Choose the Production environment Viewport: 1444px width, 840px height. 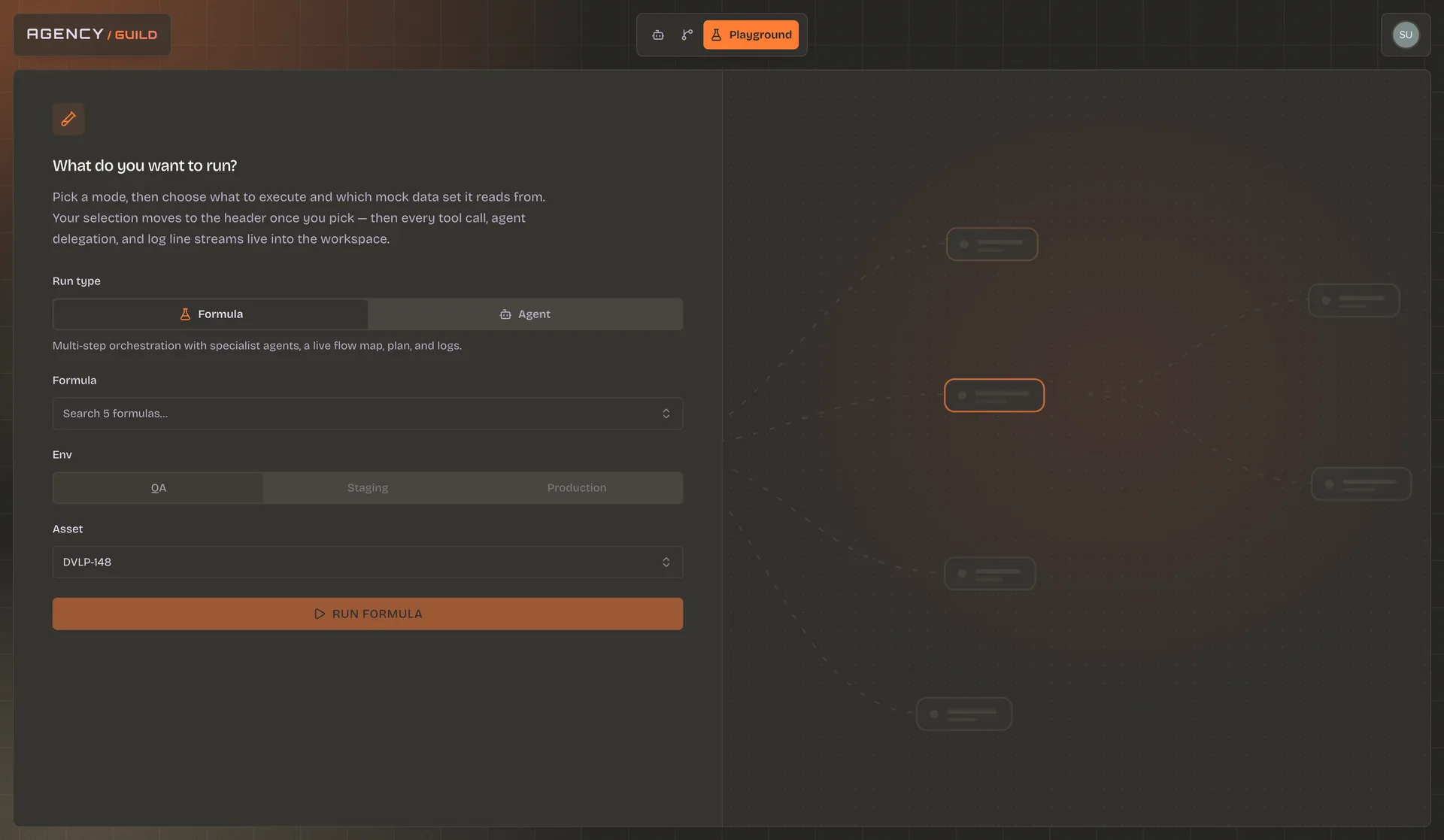tap(577, 488)
